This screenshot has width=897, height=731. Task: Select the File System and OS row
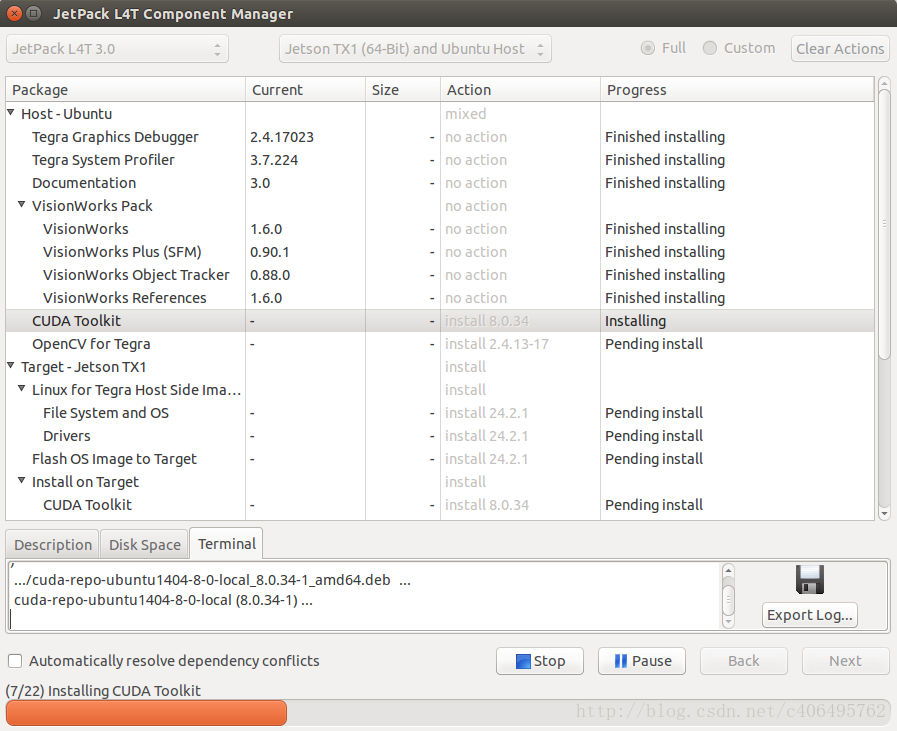click(x=440, y=413)
